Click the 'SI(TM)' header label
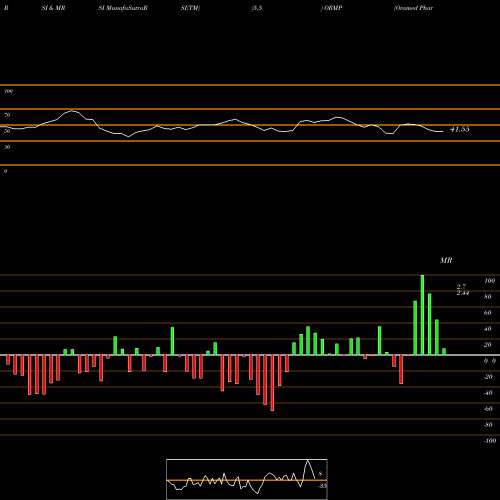The image size is (500, 500). pos(190,8)
